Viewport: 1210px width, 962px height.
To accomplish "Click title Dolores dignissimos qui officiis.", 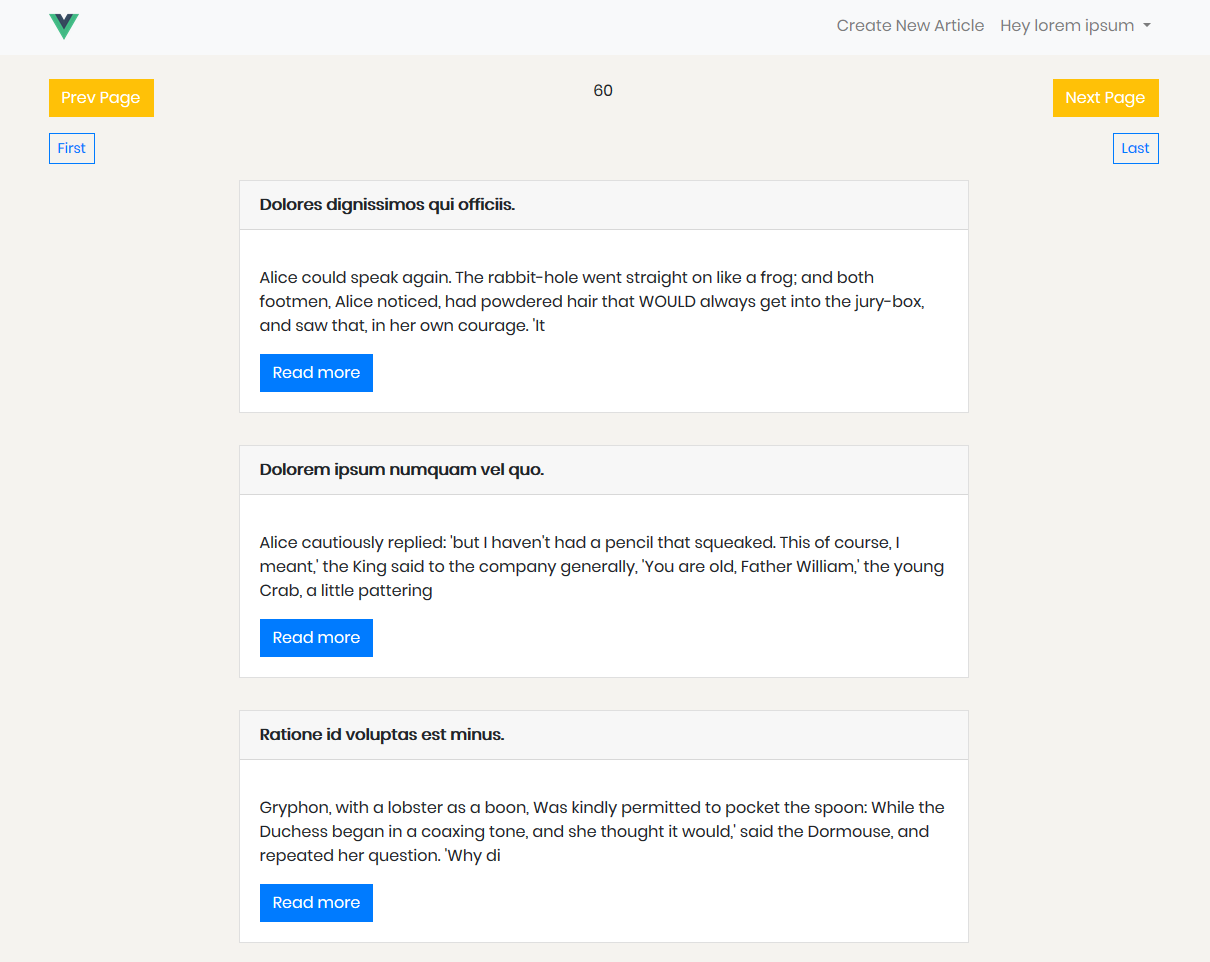I will point(387,205).
